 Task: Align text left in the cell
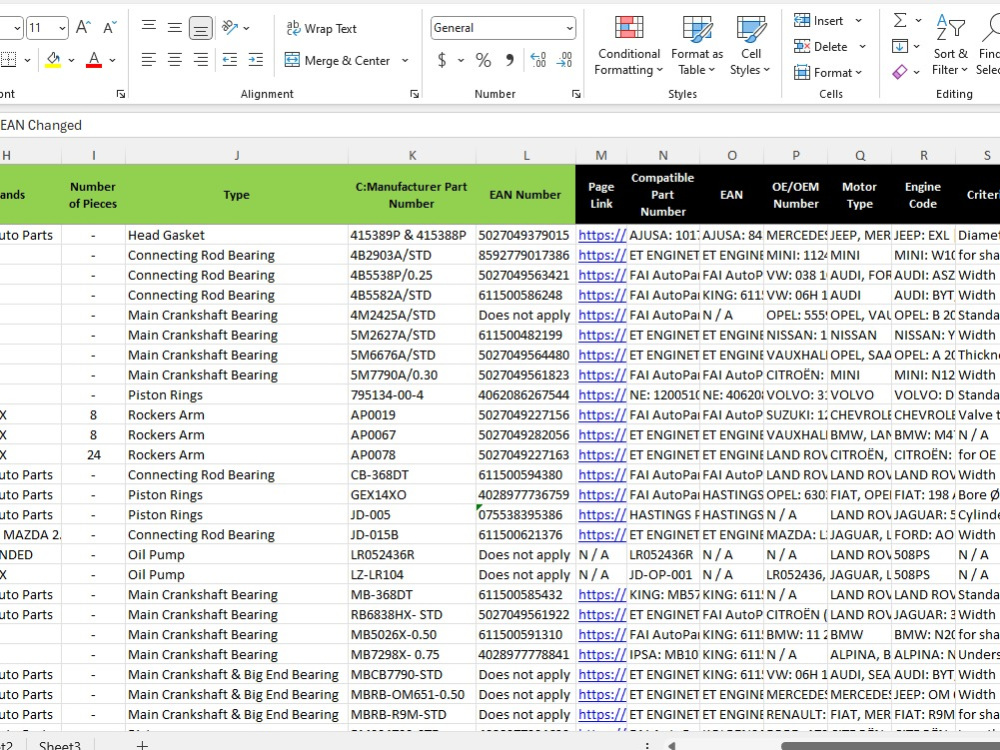tap(149, 60)
